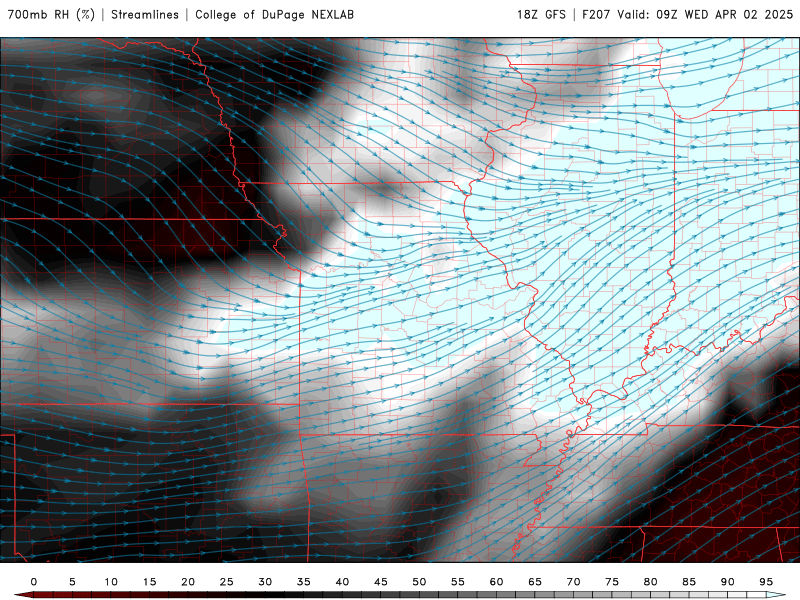Click the '70' value on the legend
Image resolution: width=800 pixels, height=600 pixels.
(573, 582)
